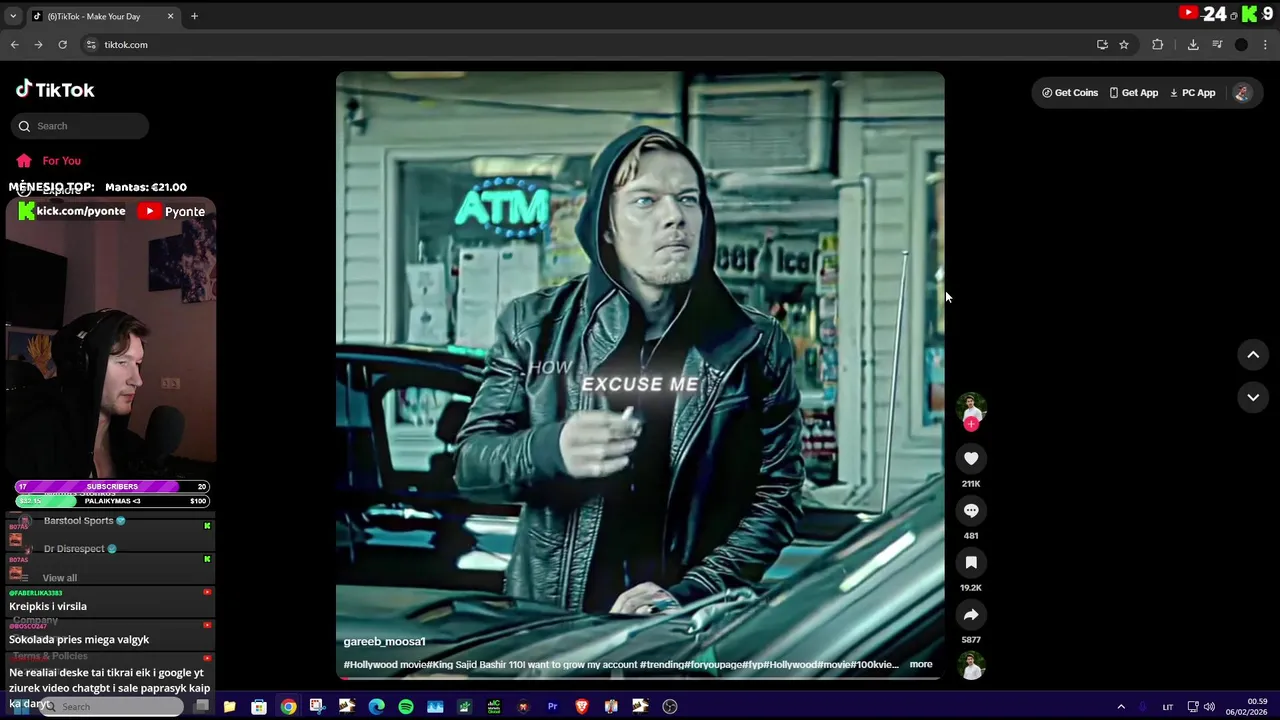Reload the TikTok page
Viewport: 1280px width, 720px height.
click(x=62, y=45)
